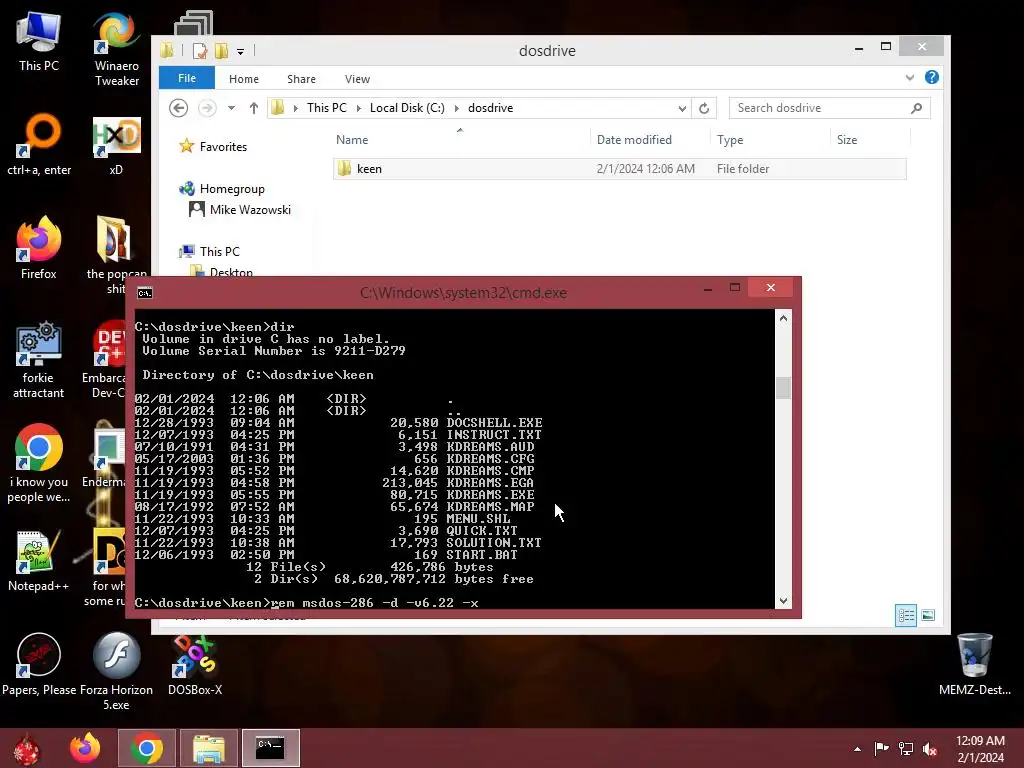Screen dimensions: 1024x768
Task: Open the taskbar clock showing 12:09 AM
Action: [980, 749]
